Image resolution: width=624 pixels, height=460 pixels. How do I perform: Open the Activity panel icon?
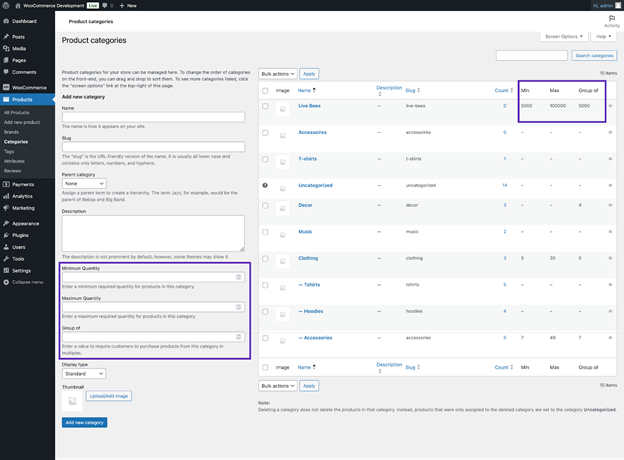(611, 20)
